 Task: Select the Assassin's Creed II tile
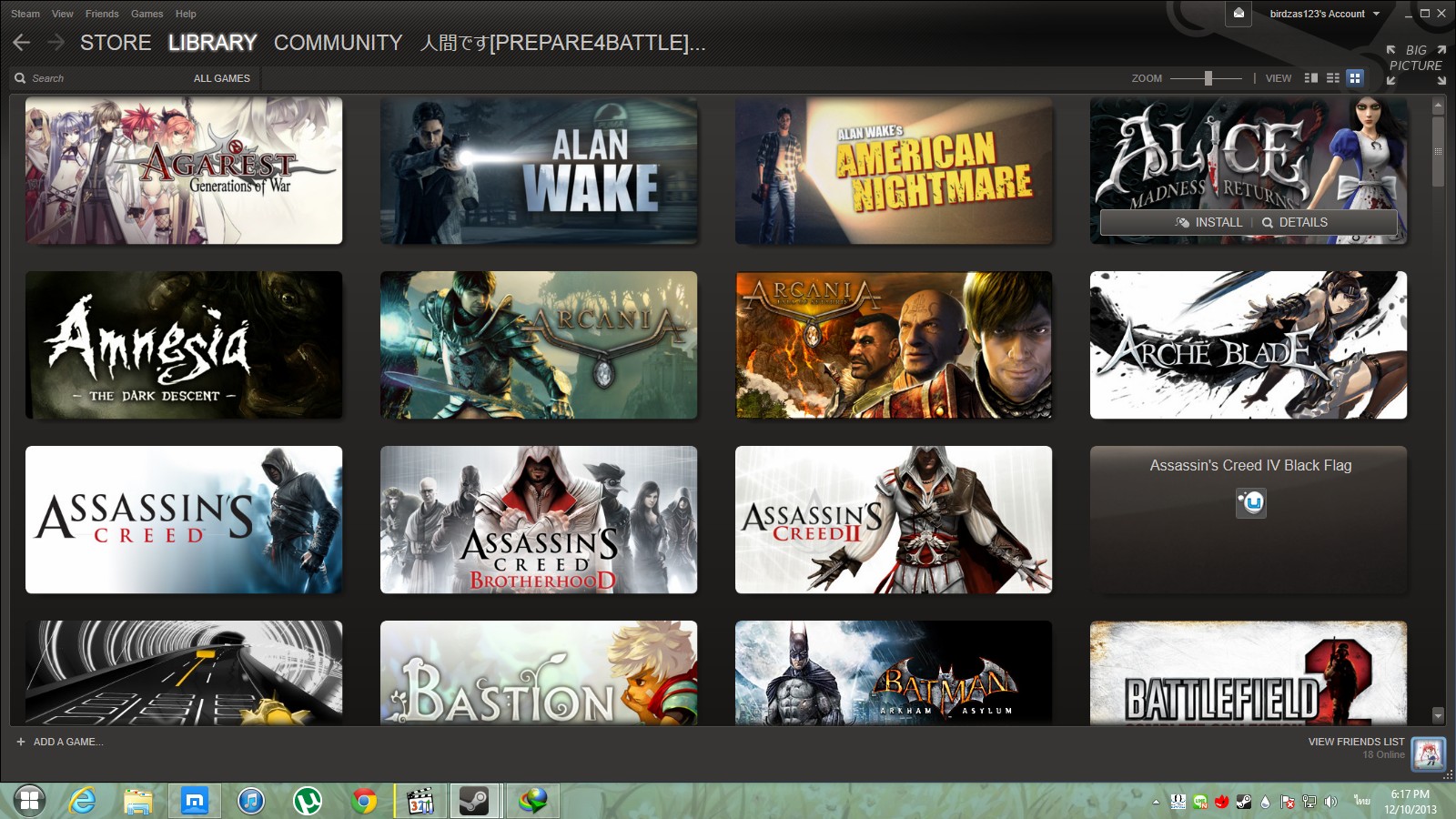pos(894,520)
